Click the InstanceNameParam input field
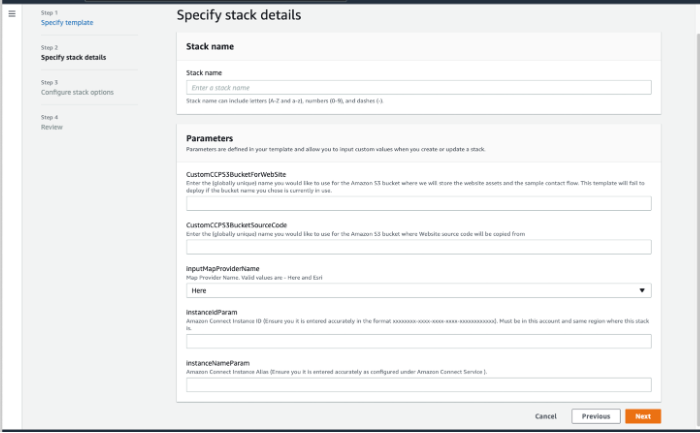 click(418, 384)
